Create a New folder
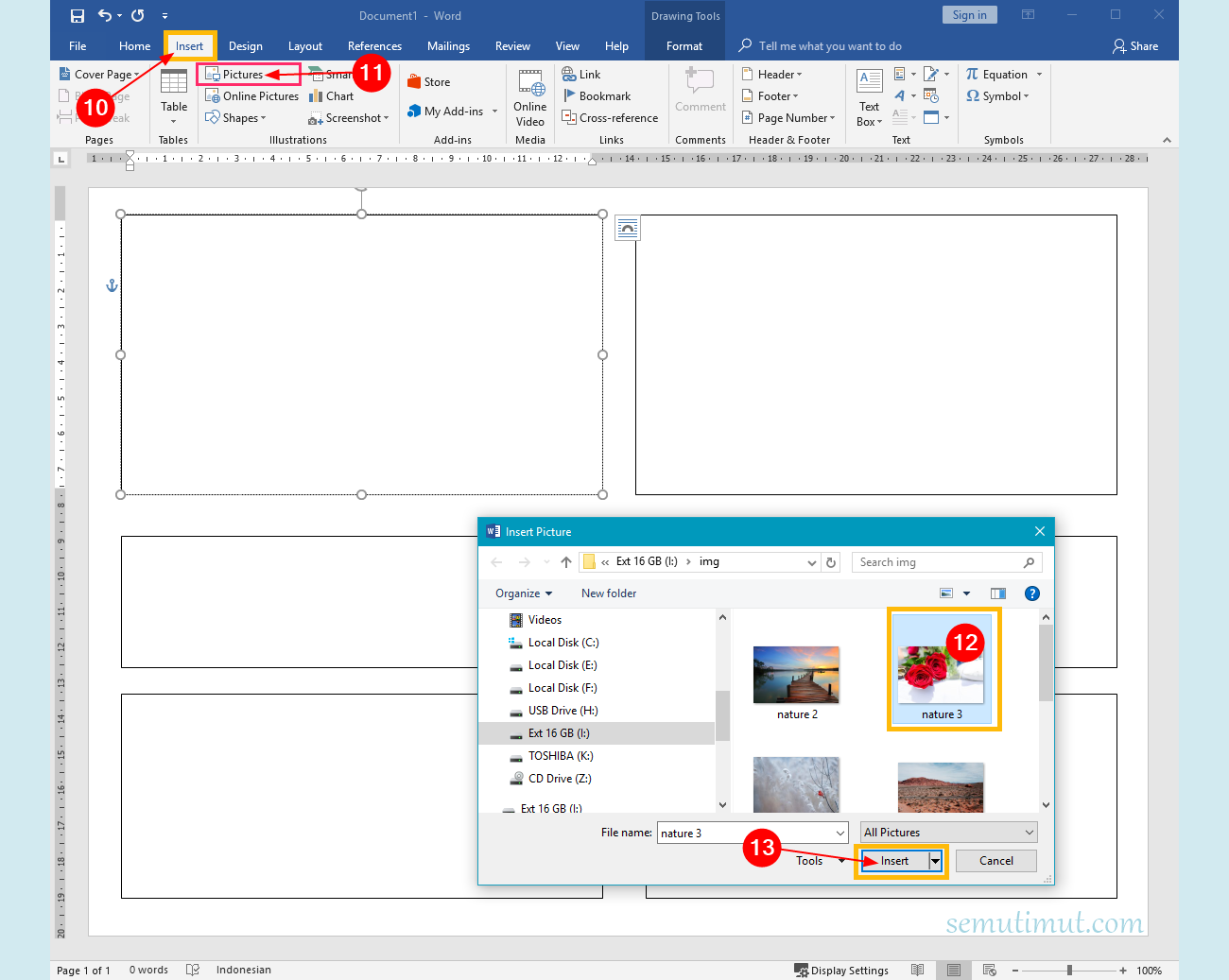 (608, 593)
